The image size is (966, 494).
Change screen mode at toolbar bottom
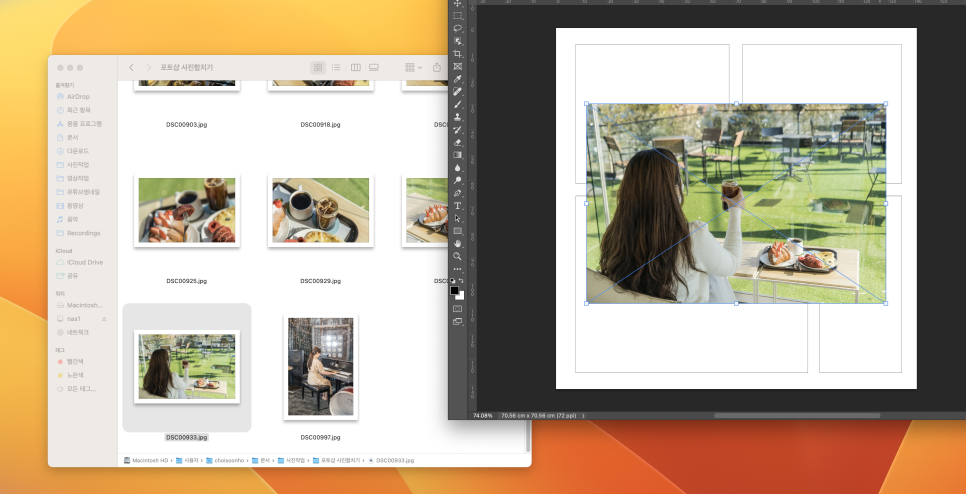458,322
